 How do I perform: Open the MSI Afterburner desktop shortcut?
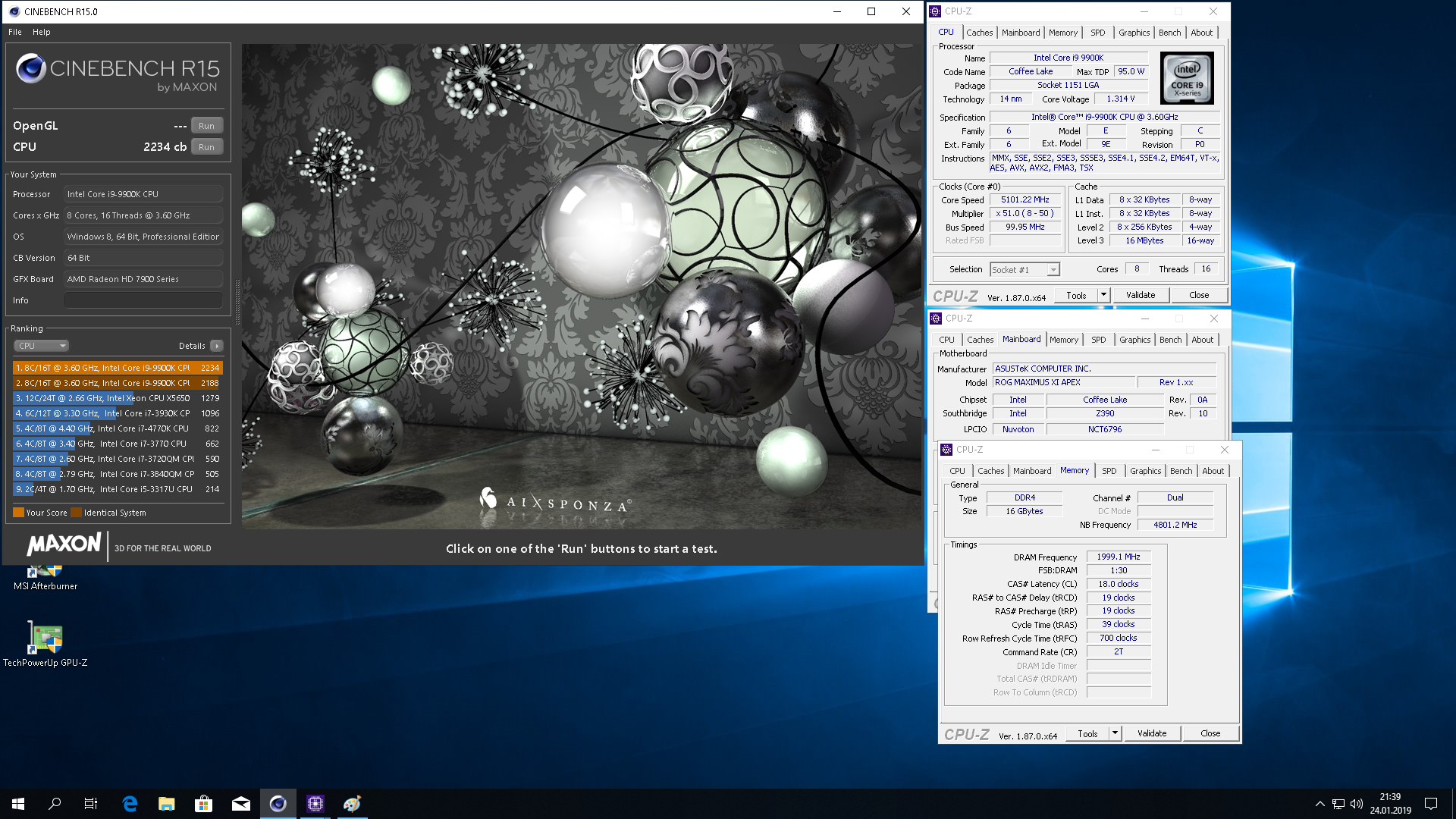[x=45, y=578]
